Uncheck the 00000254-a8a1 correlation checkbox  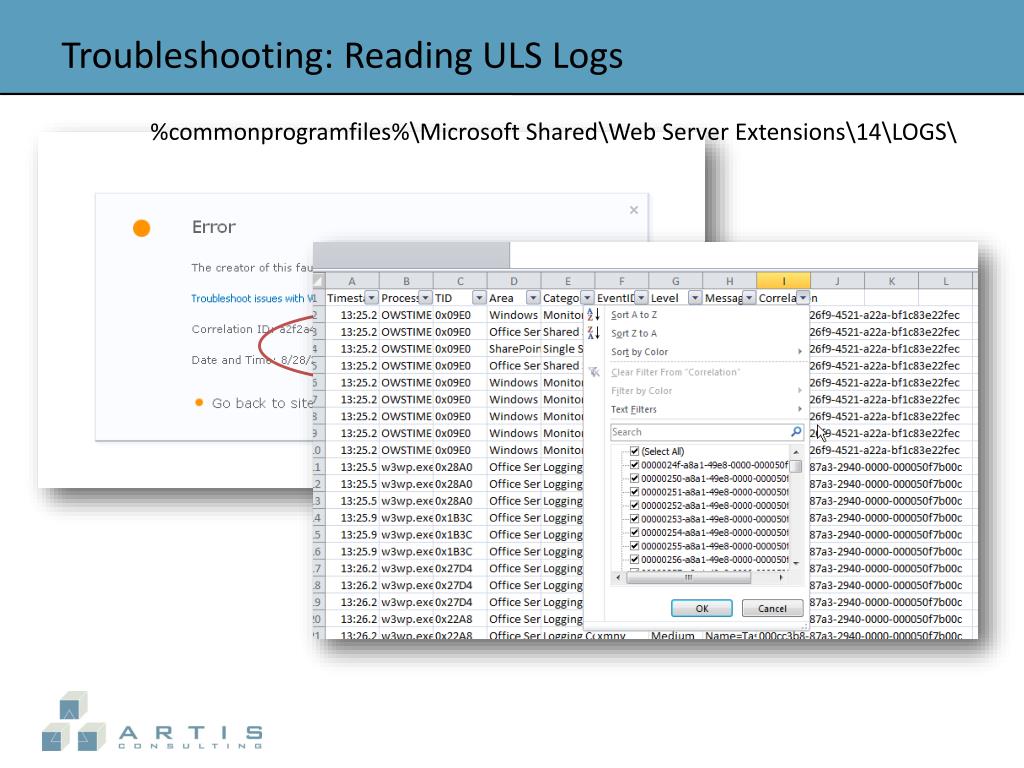pyautogui.click(x=634, y=532)
